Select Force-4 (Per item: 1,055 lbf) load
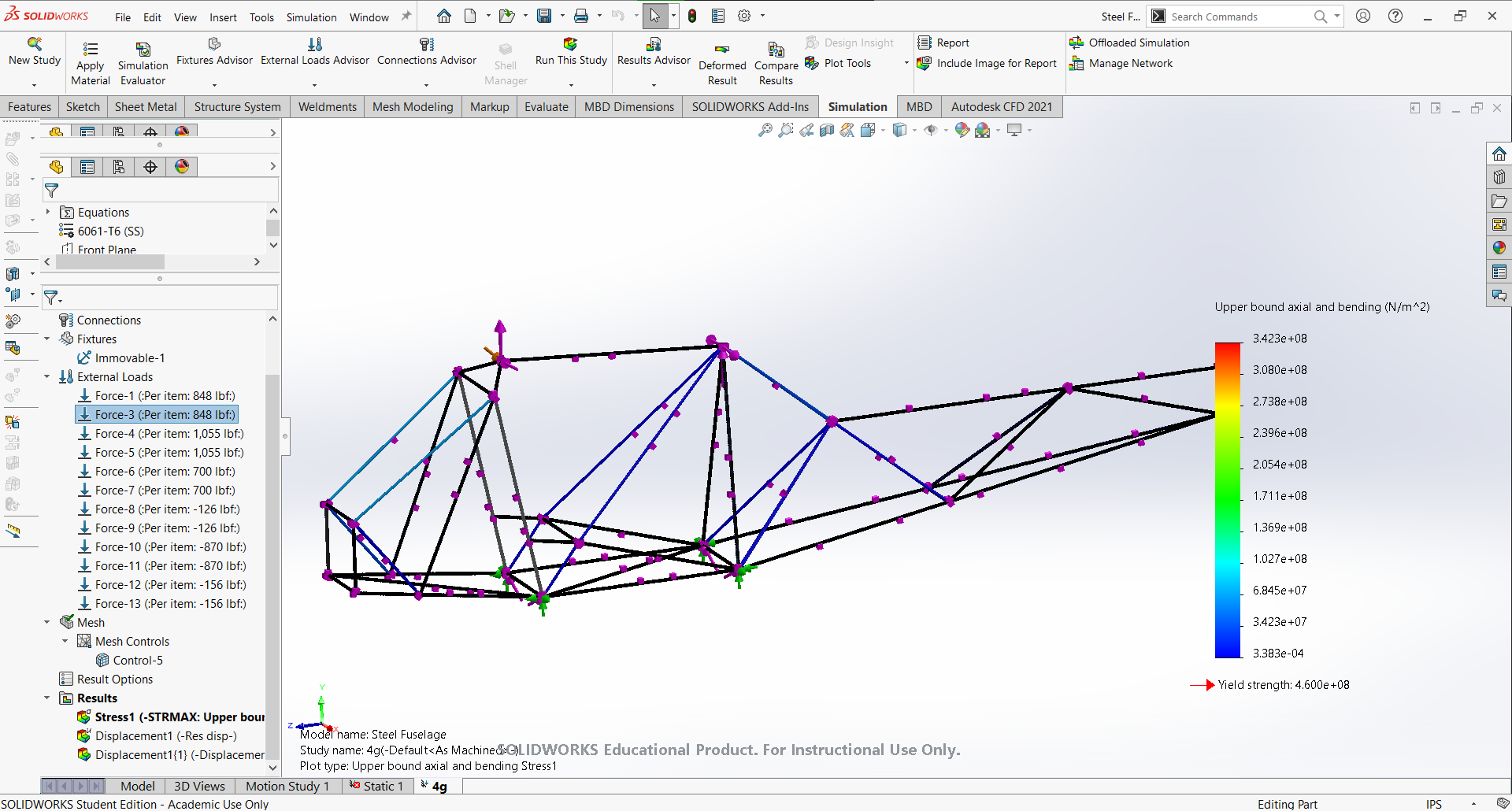This screenshot has width=1512, height=811. coord(161,434)
